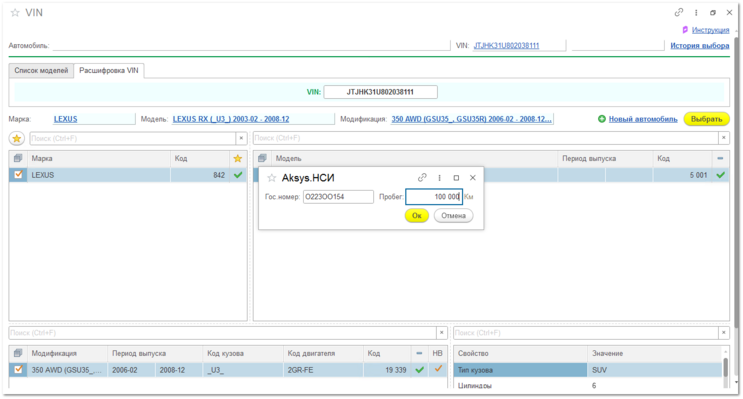Select cell 2006-02 in modification row
This screenshot has height=399, width=743.
[x=131, y=370]
